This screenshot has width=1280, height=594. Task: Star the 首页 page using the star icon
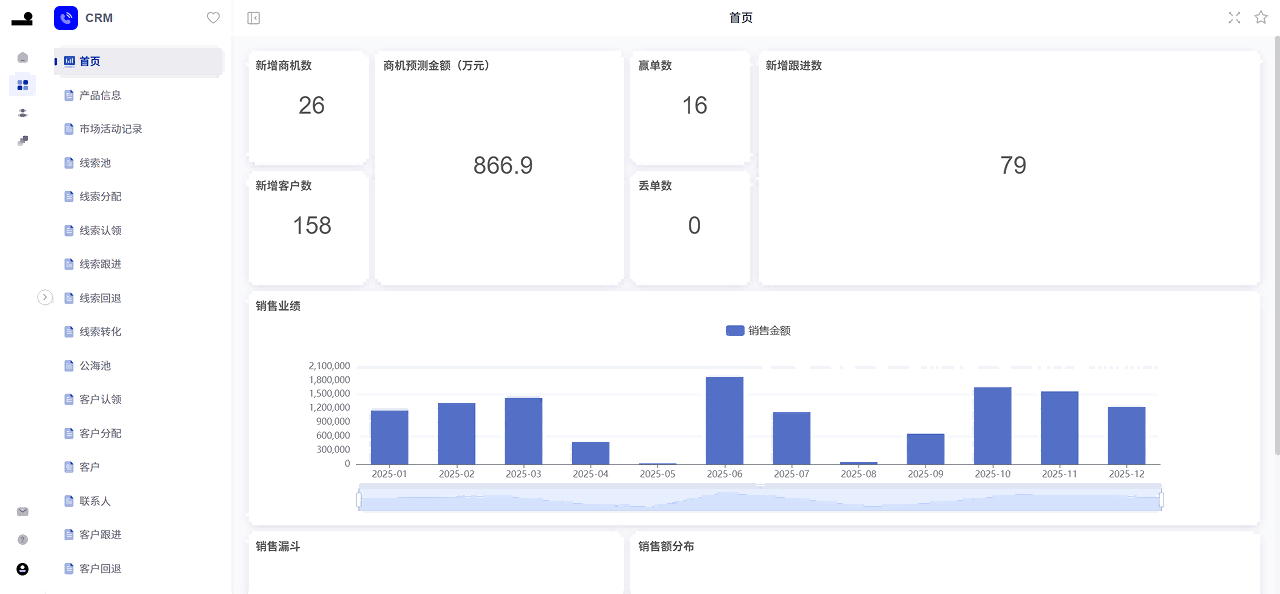(1260, 17)
